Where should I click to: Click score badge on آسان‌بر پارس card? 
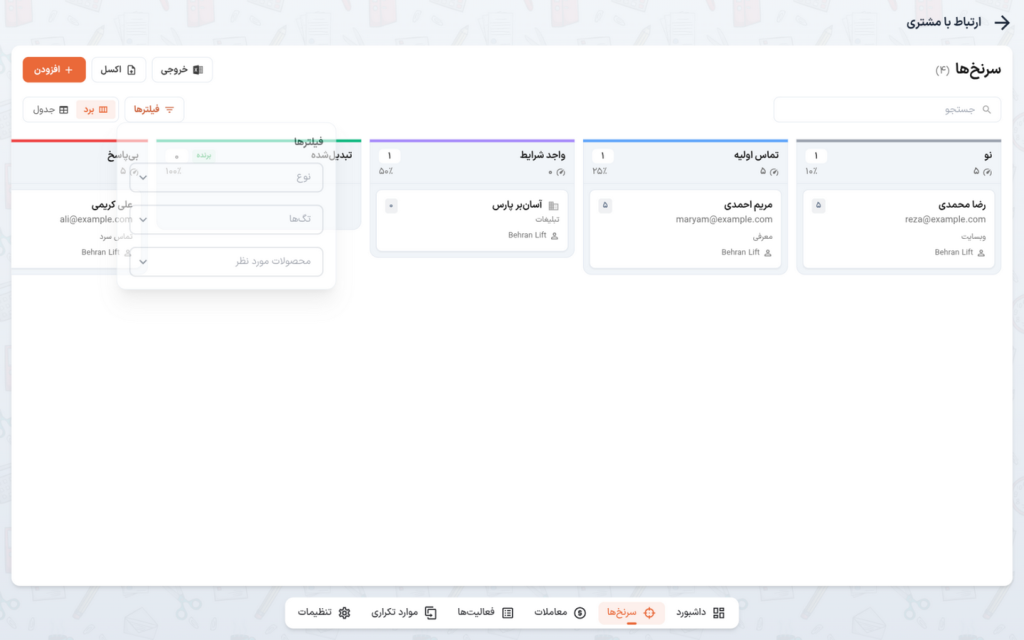point(391,206)
